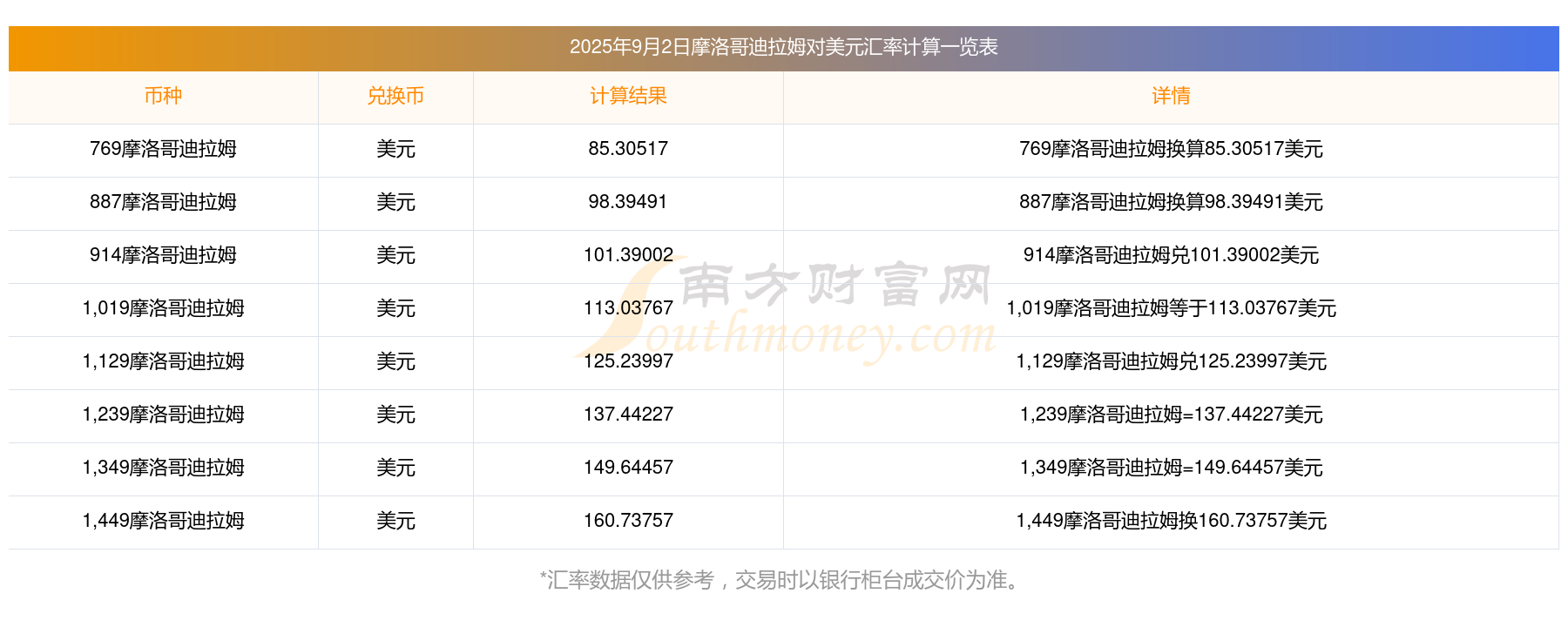The image size is (1568, 627).
Task: Click 美元 in the 1,349 row
Action: coord(395,468)
